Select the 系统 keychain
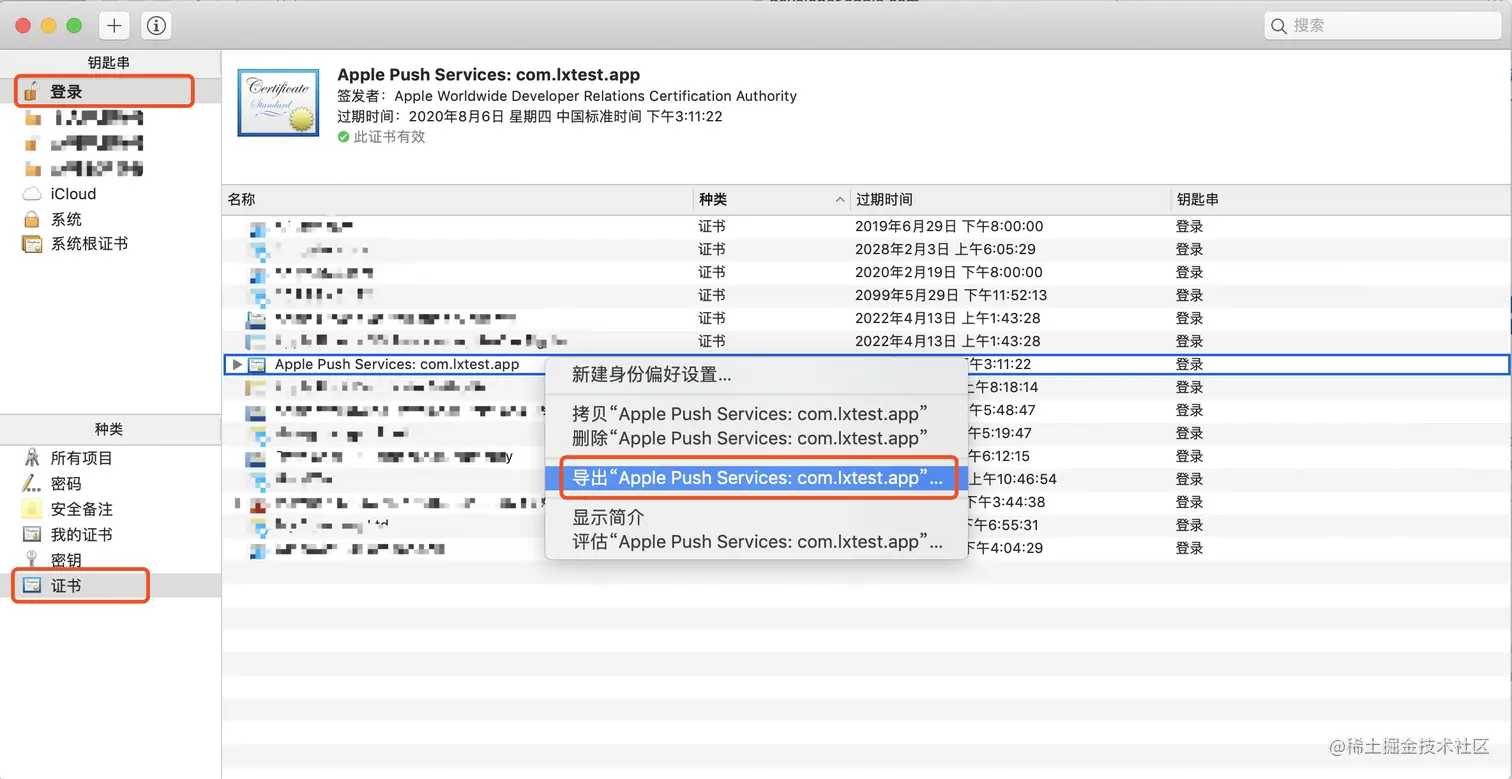 (66, 219)
